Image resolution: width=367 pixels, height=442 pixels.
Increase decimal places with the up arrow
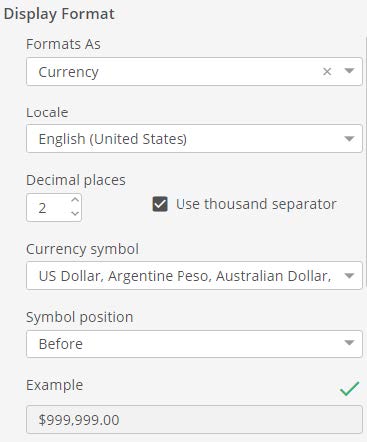point(75,200)
